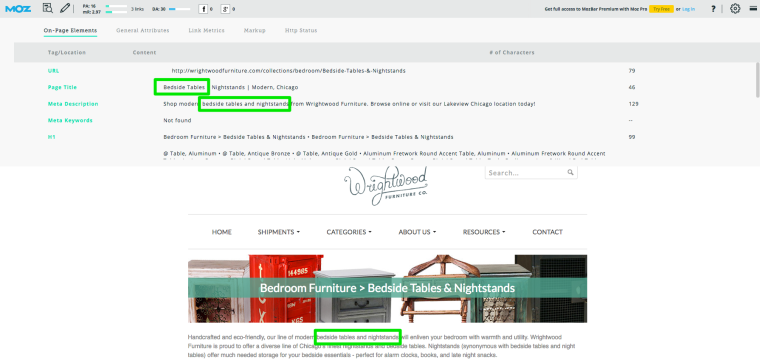Click the Meta Keywords row label
This screenshot has height=363, width=760.
click(x=70, y=120)
